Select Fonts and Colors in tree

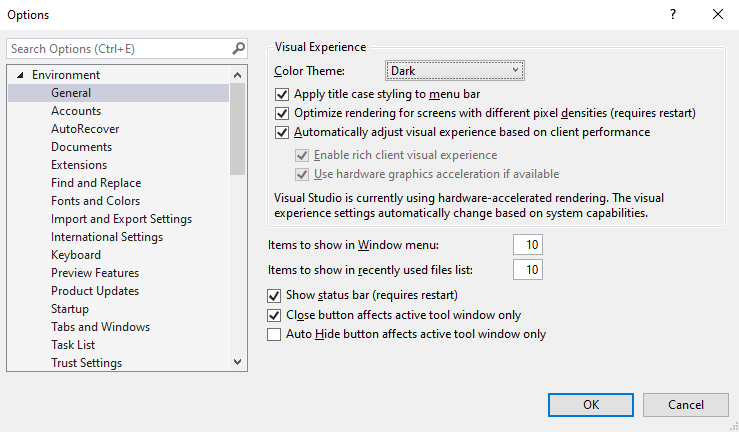[x=96, y=201]
